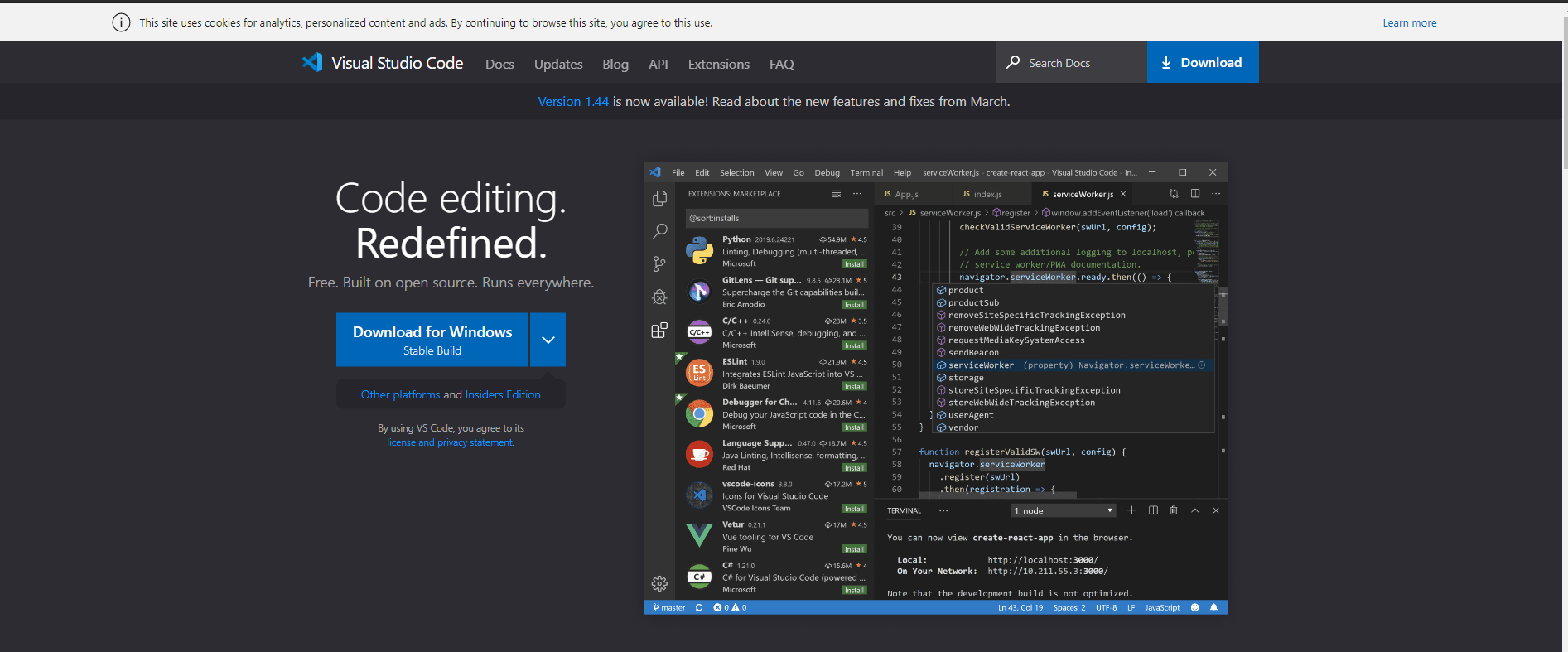Viewport: 1568px width, 652px height.
Task: Open the more actions ellipsis in Extensions panel header
Action: (857, 194)
